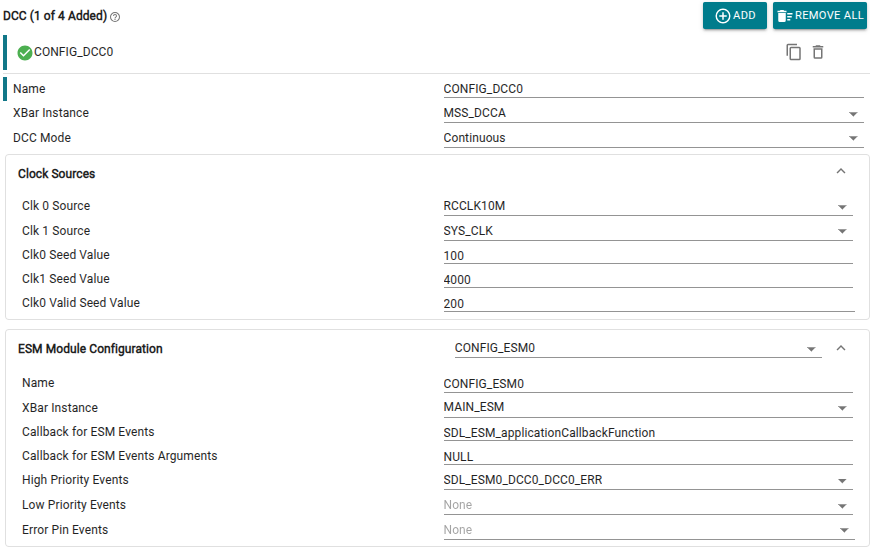
Task: Click the Clk 1 Source label
Action: point(56,230)
